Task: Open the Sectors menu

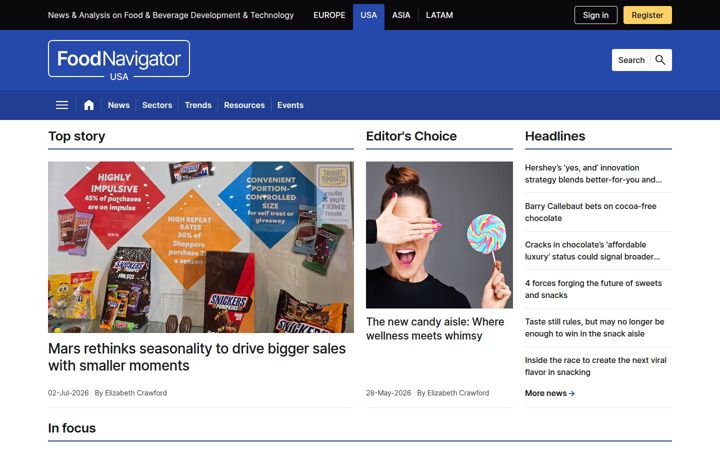Action: point(157,105)
